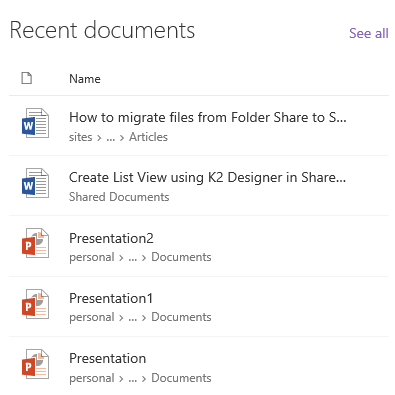Viewport: 395px width, 395px height.
Task: Click the 'Articles' breadcrumb location
Action: pyautogui.click(x=148, y=137)
